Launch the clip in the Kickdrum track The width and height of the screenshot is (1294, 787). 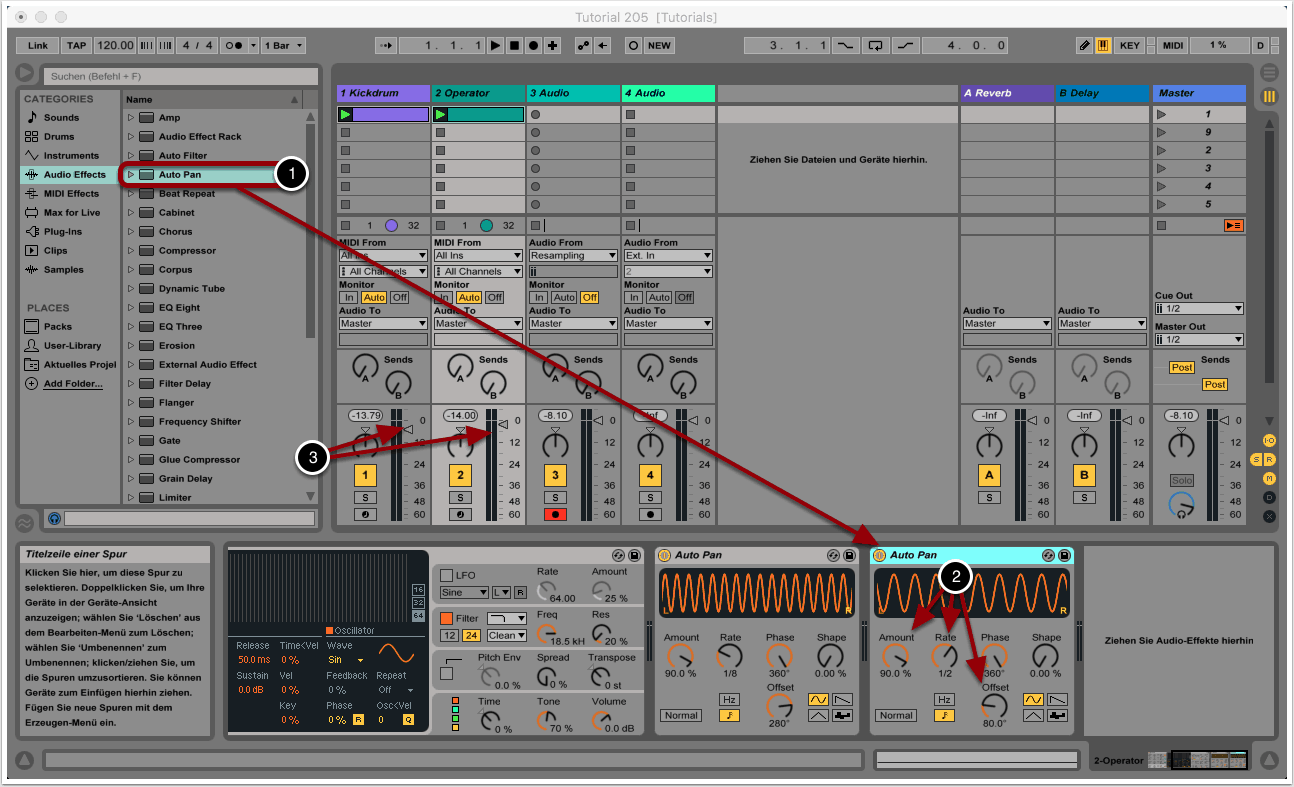tap(346, 115)
